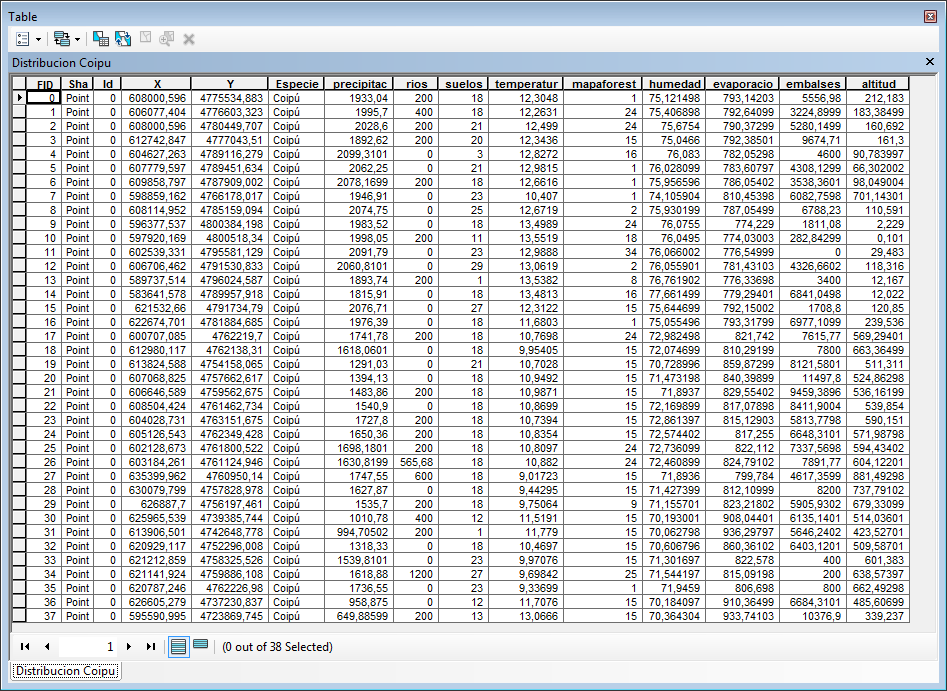The width and height of the screenshot is (947, 691).
Task: Click the row selector box for FID 20
Action: [x=19, y=378]
